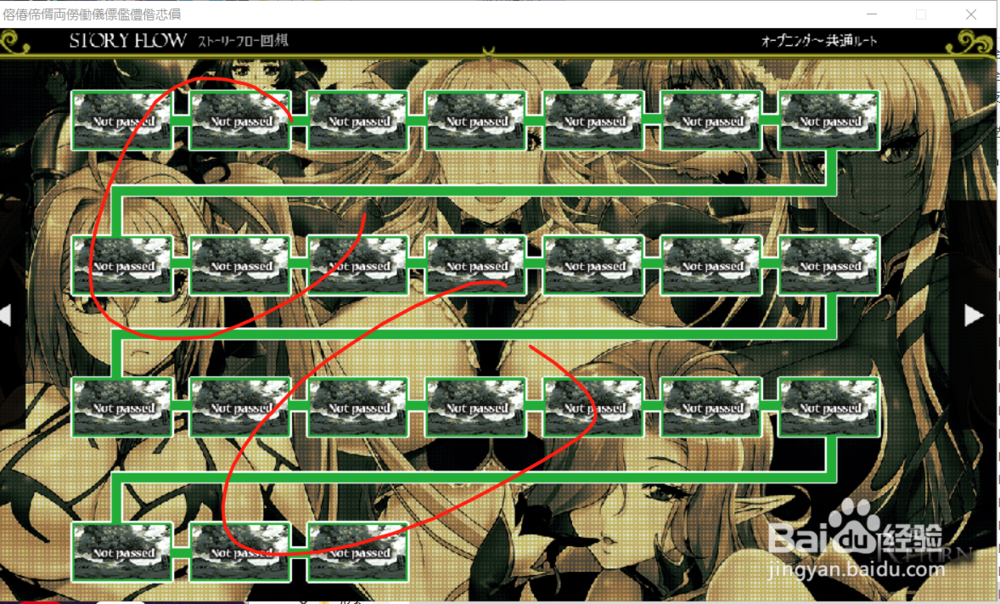Select first scene thumbnail in top row
The width and height of the screenshot is (1000, 604).
tap(122, 121)
